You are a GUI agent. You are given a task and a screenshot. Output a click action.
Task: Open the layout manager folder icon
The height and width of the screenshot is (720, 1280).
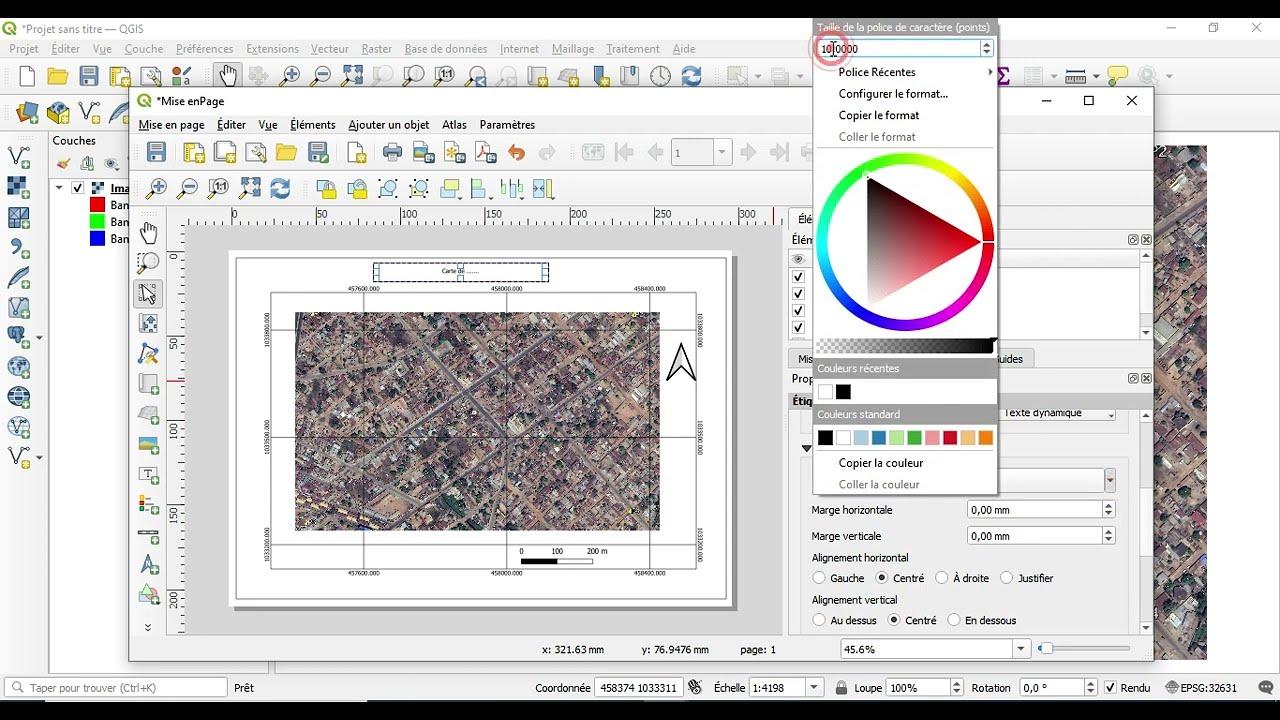point(287,153)
